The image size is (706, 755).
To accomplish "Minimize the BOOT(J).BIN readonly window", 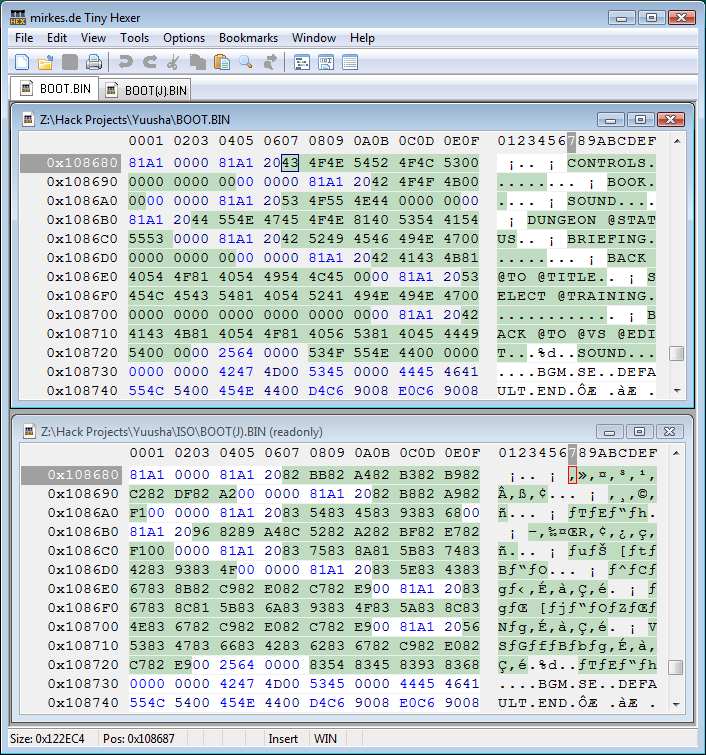I will 610,431.
